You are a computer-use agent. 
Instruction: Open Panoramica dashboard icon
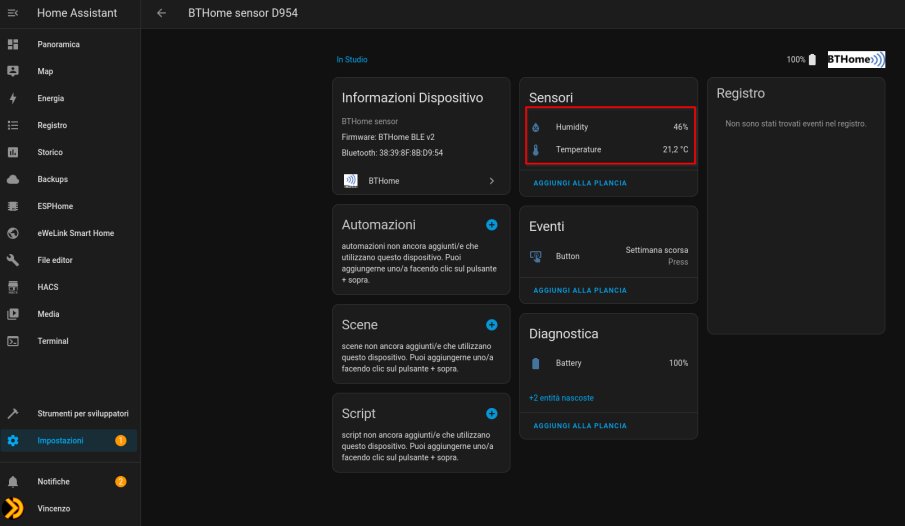point(13,44)
